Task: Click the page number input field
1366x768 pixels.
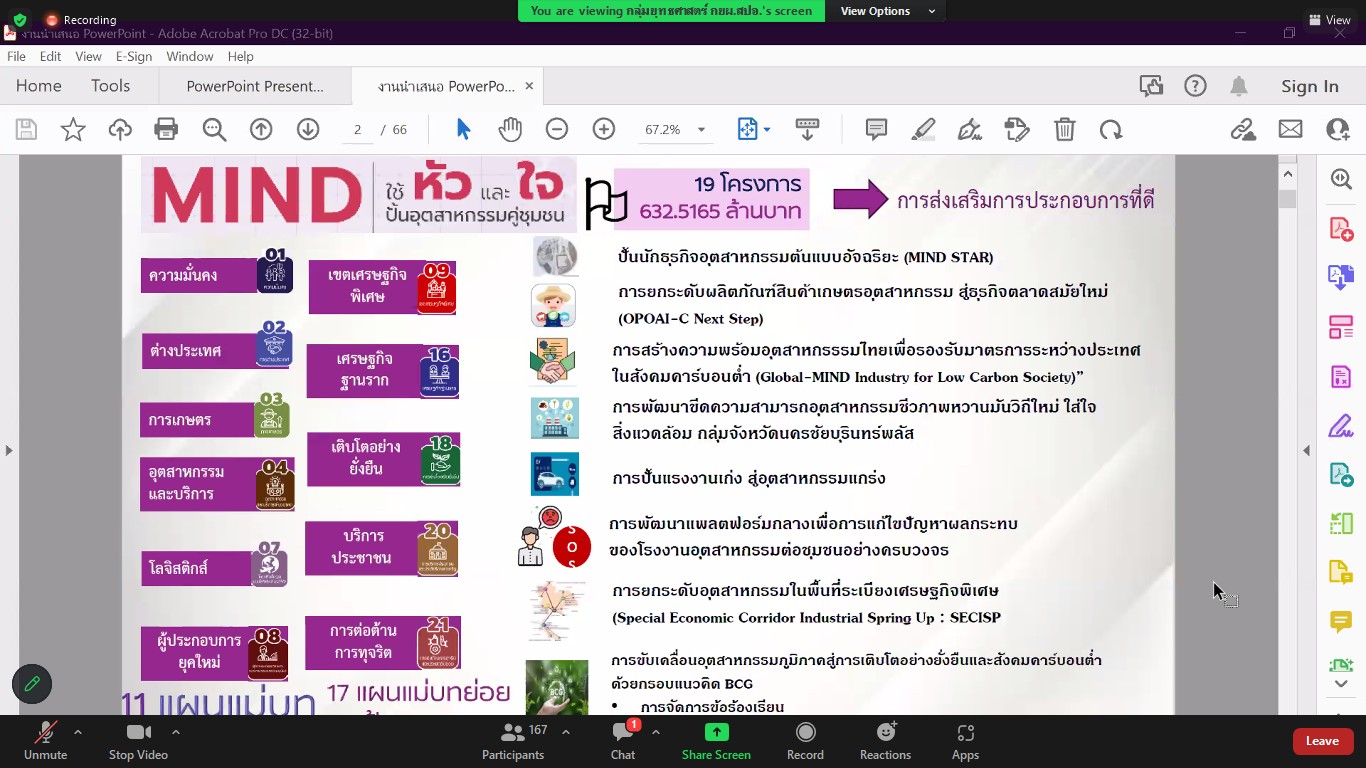Action: point(357,129)
